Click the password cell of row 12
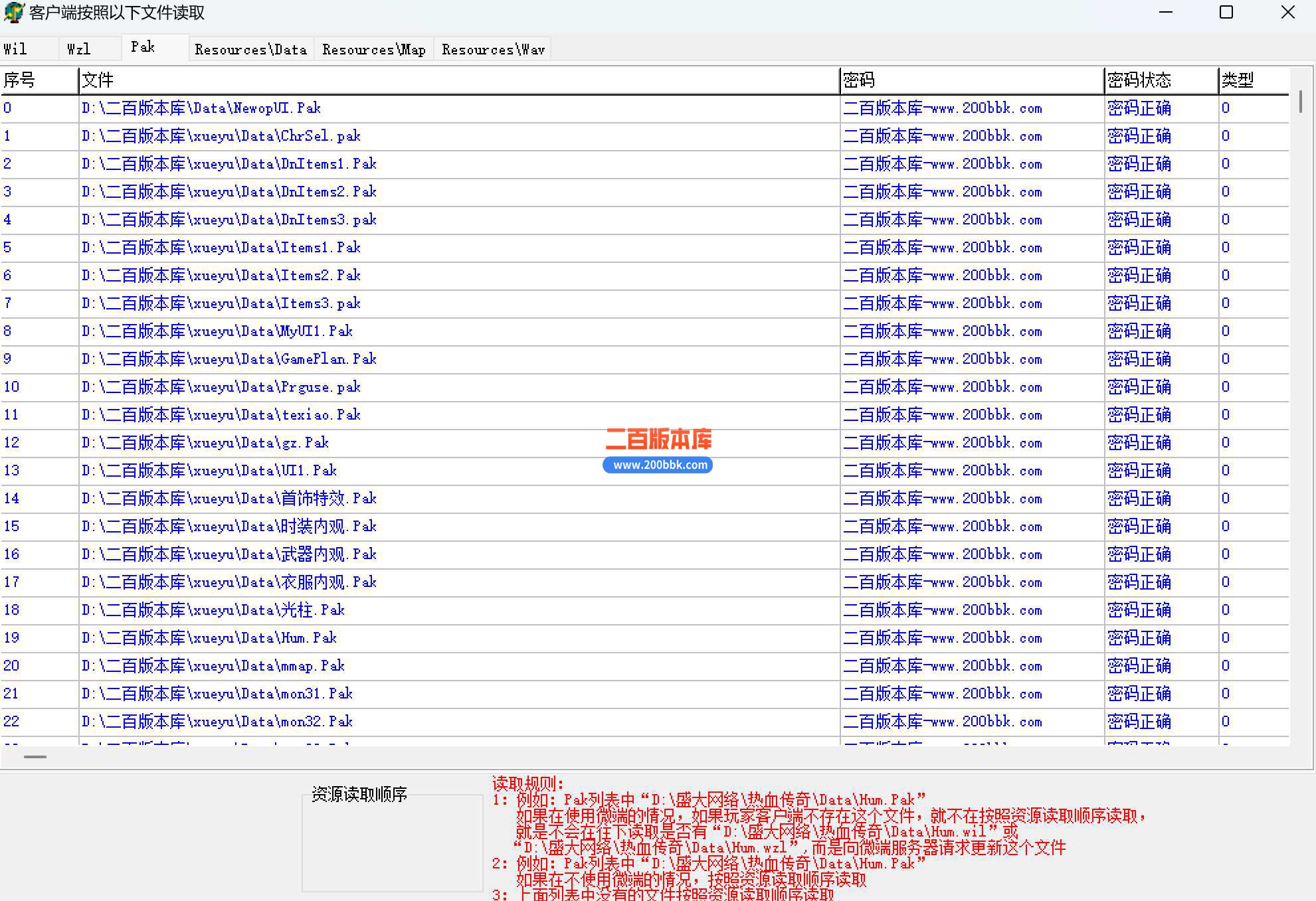 [972, 443]
